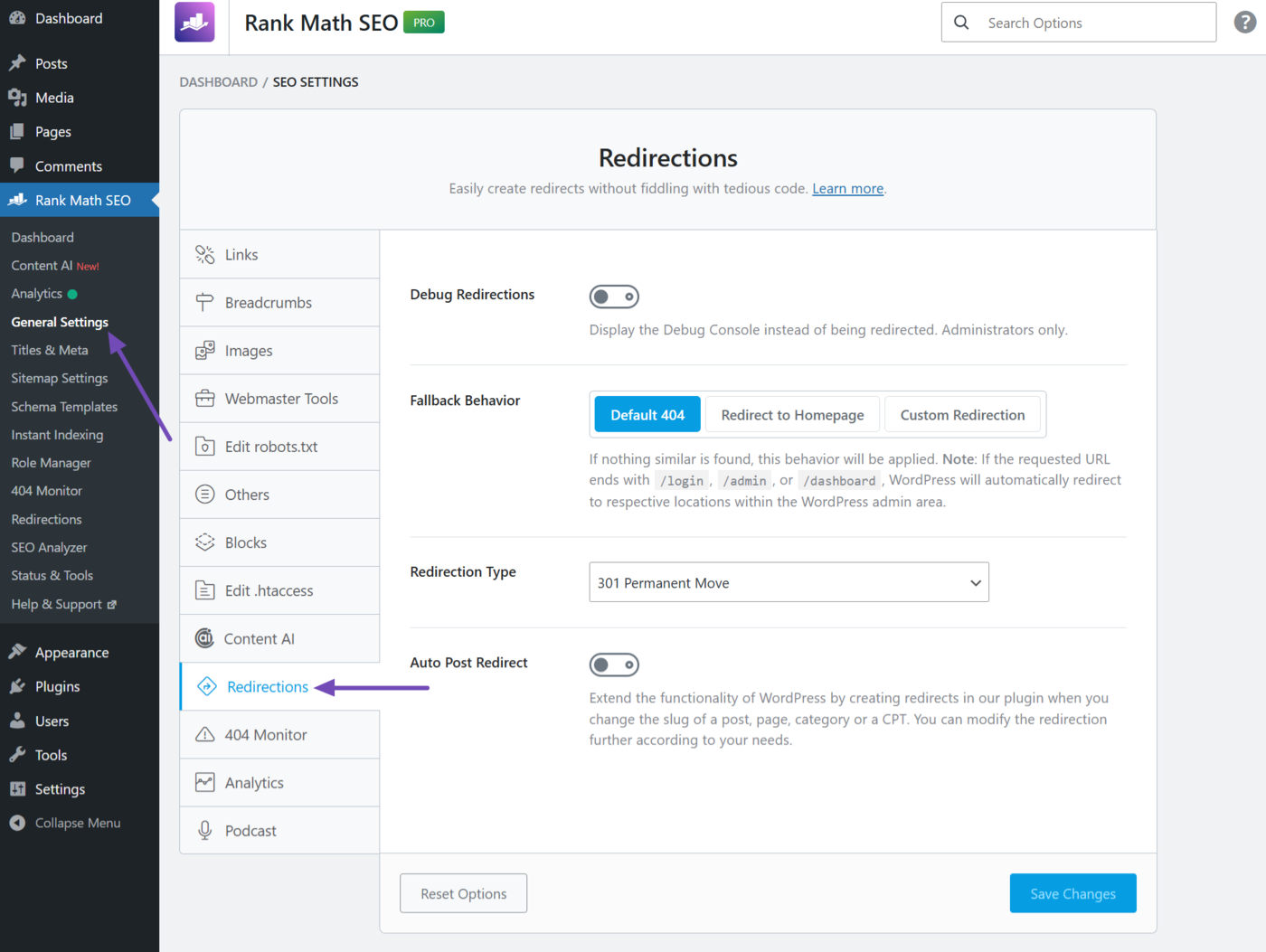Save Changes for redirection settings

point(1072,893)
